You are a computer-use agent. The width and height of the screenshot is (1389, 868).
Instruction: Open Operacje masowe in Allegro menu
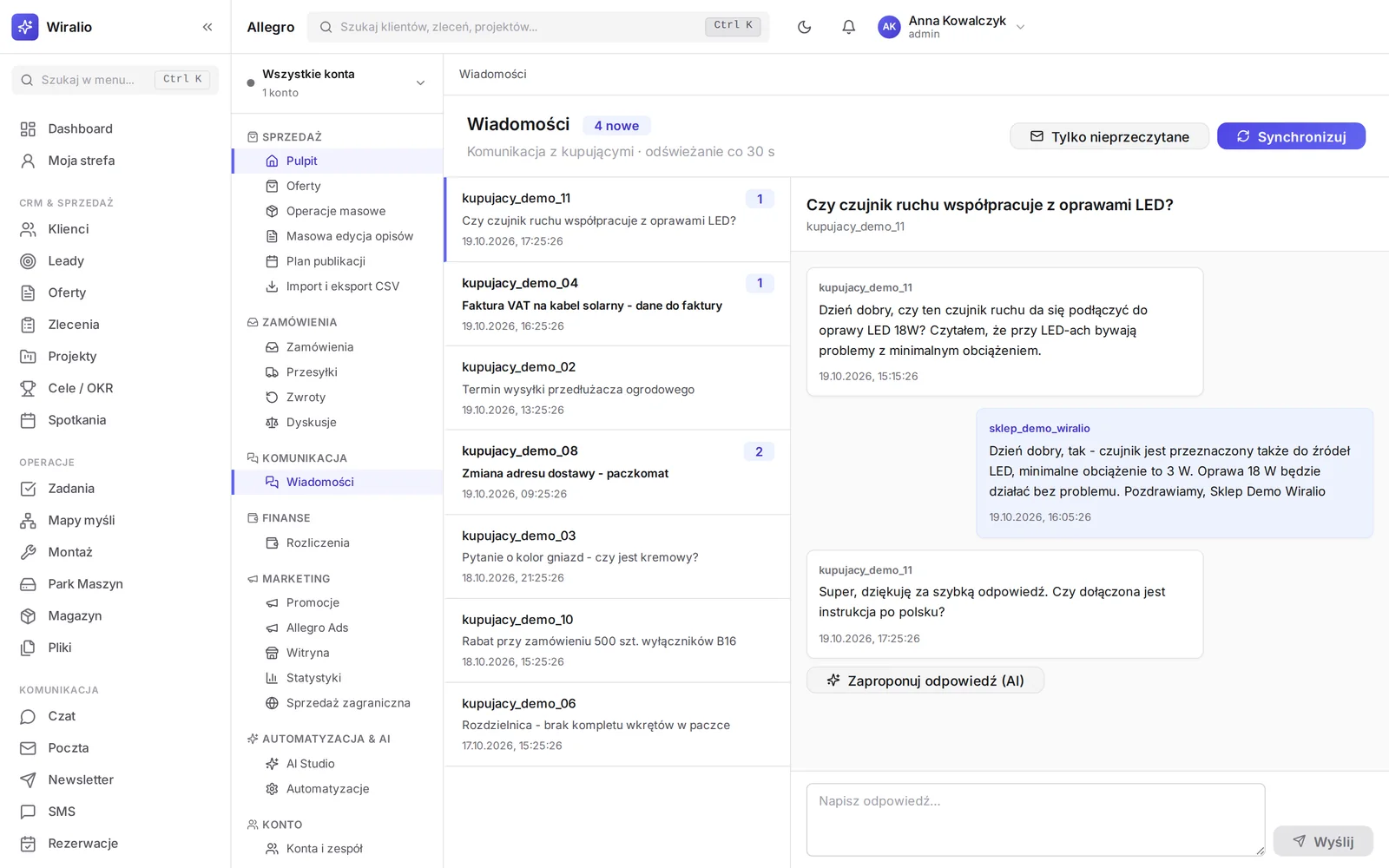point(338,211)
